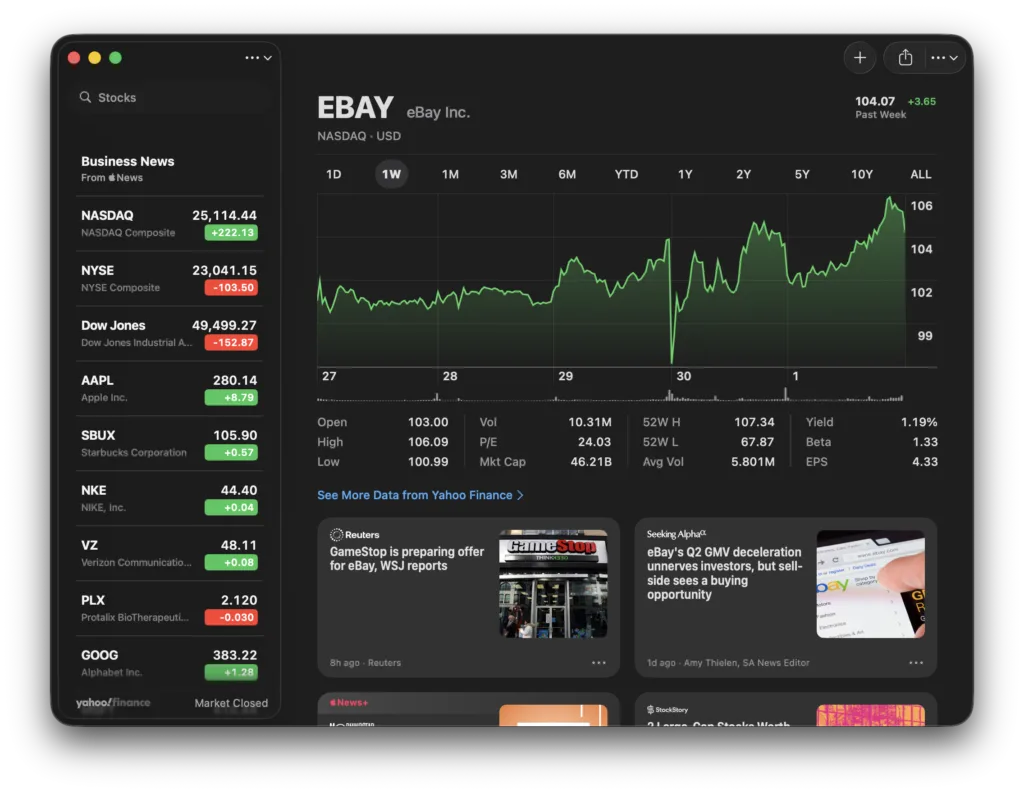This screenshot has width=1024, height=793.
Task: Select Starbucks Corporation watchlist row
Action: [x=170, y=443]
